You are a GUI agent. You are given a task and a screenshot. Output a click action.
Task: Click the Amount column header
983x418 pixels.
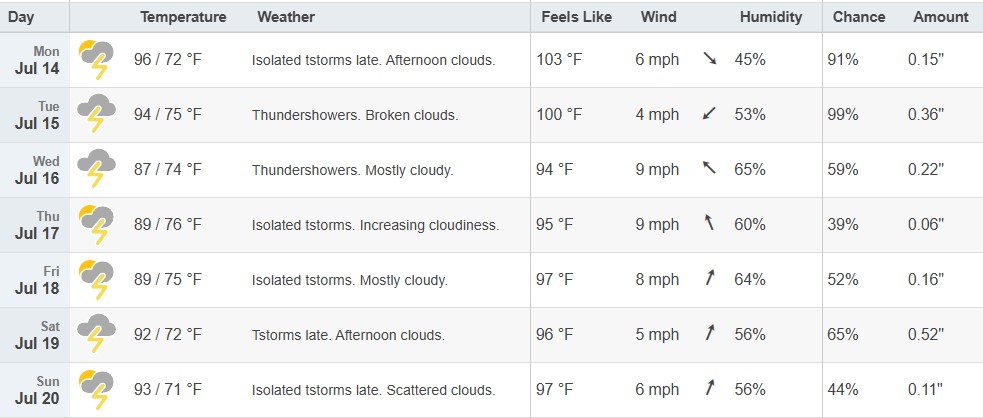(940, 17)
